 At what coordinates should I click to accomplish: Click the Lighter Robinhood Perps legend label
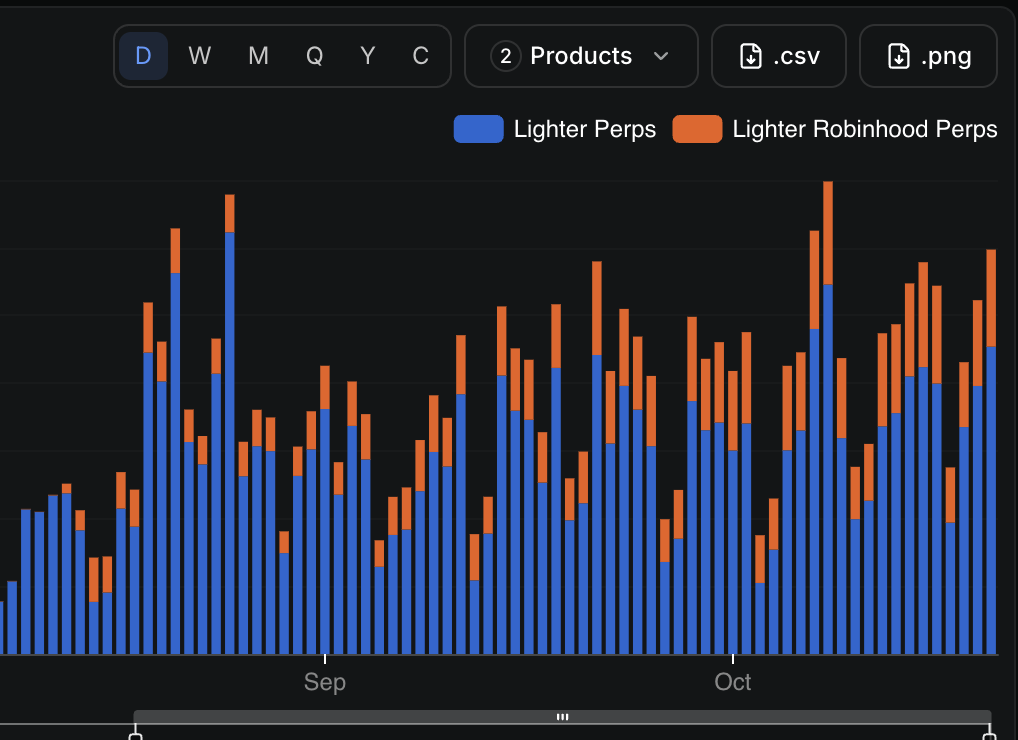tap(865, 129)
